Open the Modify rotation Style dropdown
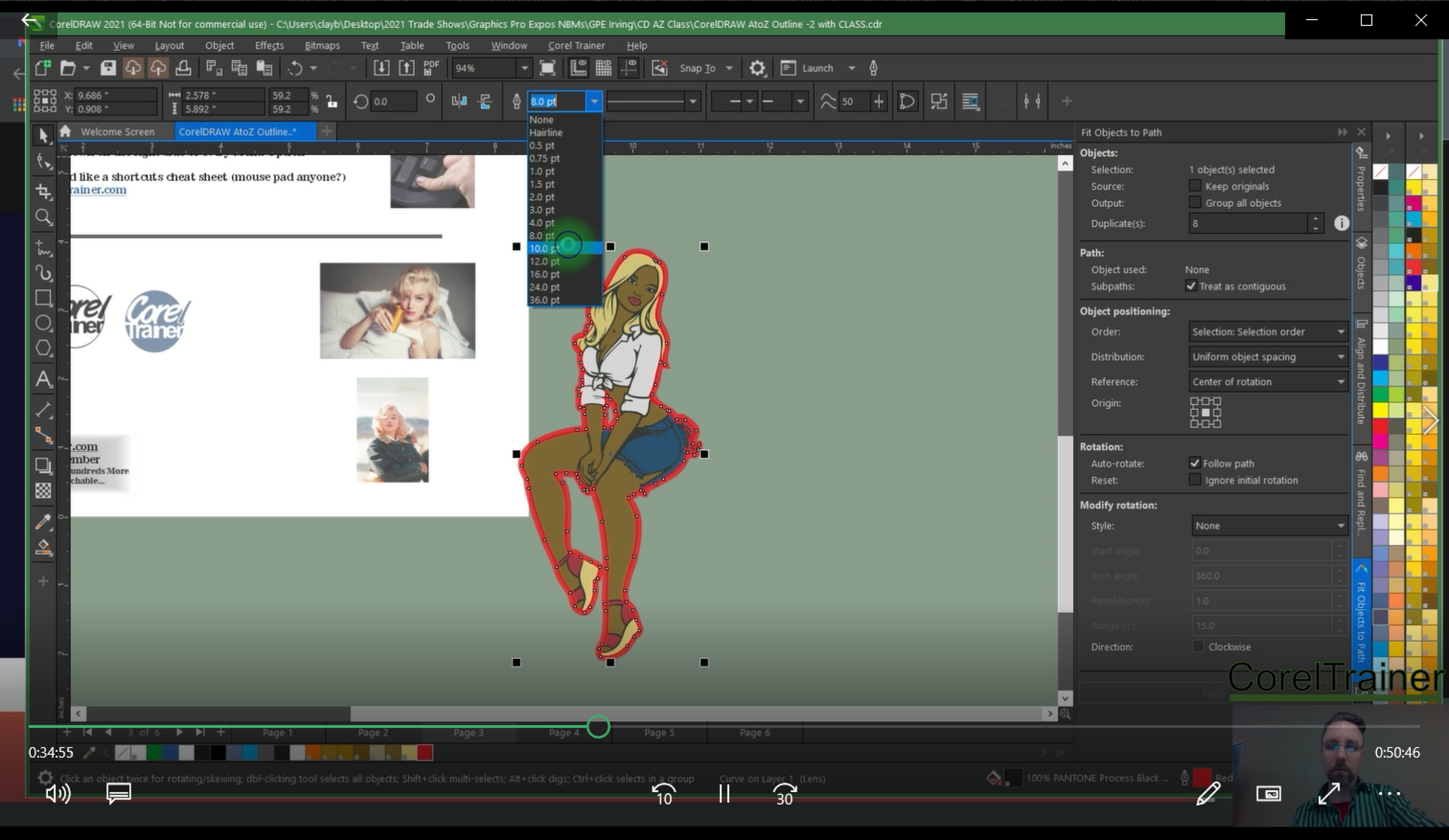Screen dimensions: 1449x840 pos(1269,525)
